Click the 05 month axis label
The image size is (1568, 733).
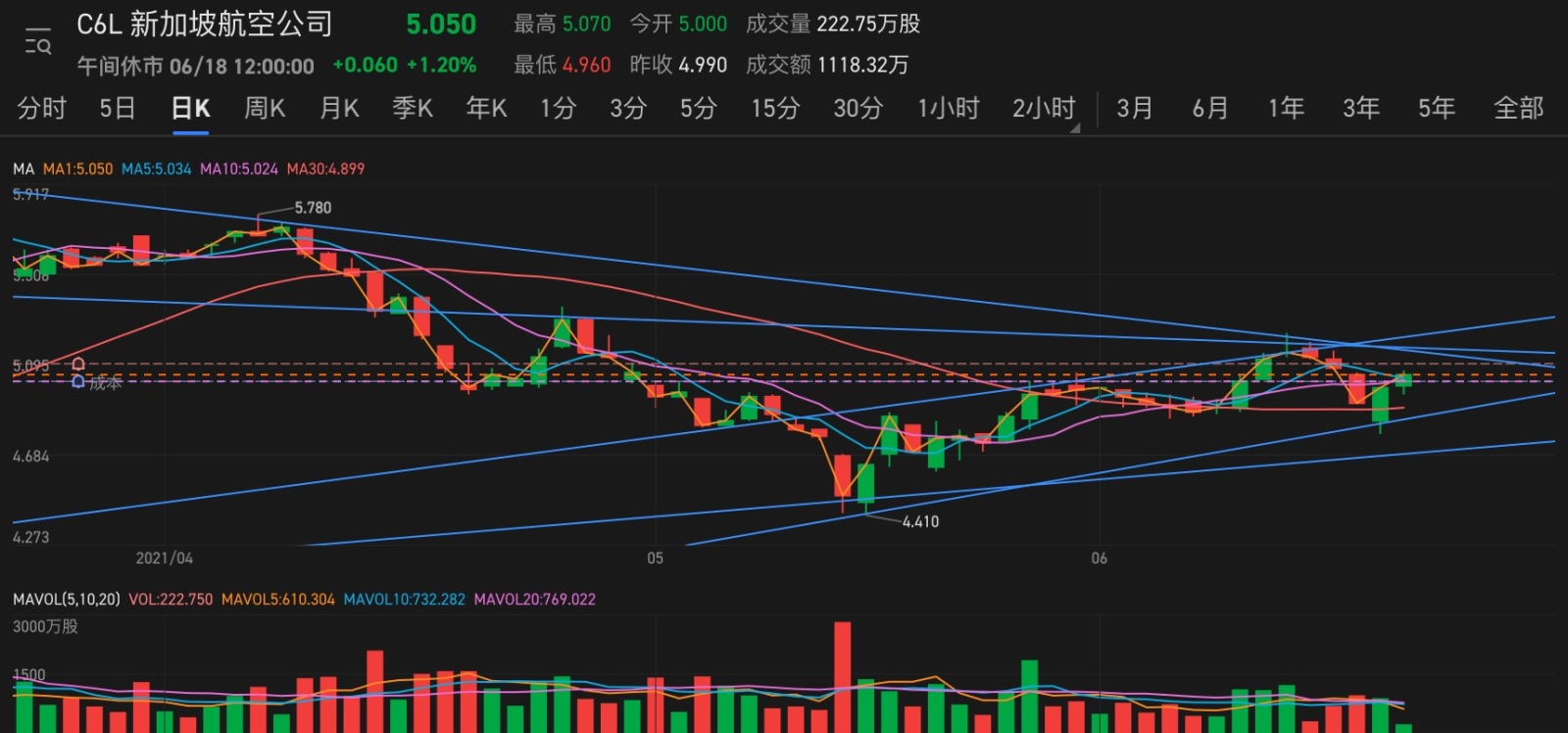(655, 558)
